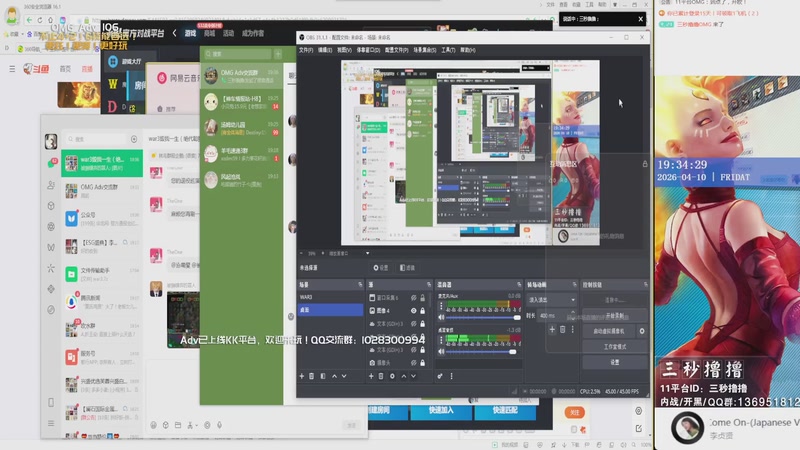This screenshot has height=450, width=800.
Task: Click voice microphone icon in WeChat toolbar
Action: point(219,425)
